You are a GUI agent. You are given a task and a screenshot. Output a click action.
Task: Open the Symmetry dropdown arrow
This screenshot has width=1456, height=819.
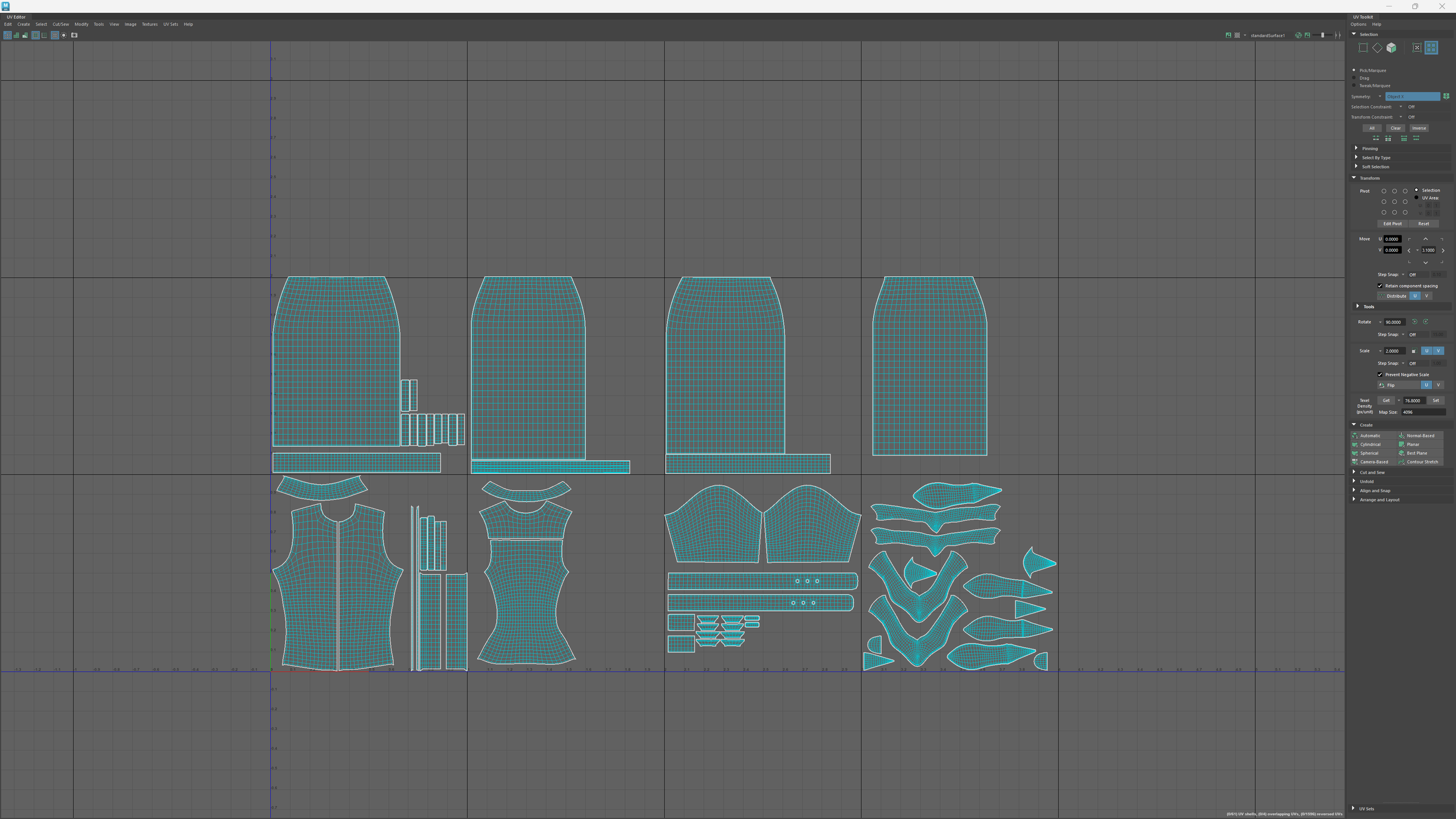pyautogui.click(x=1380, y=97)
